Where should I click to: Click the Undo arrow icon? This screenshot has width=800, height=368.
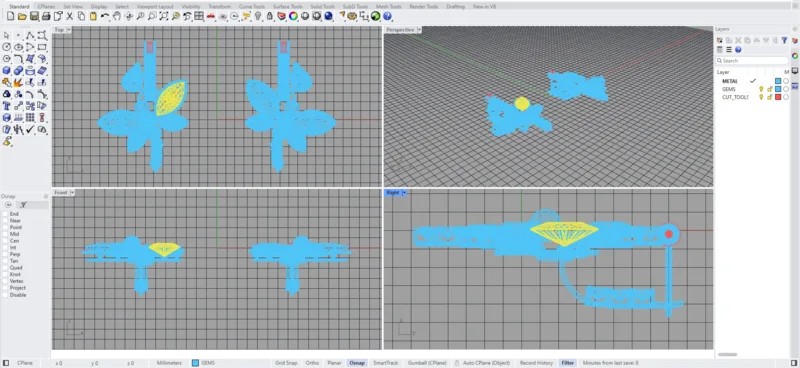click(105, 16)
